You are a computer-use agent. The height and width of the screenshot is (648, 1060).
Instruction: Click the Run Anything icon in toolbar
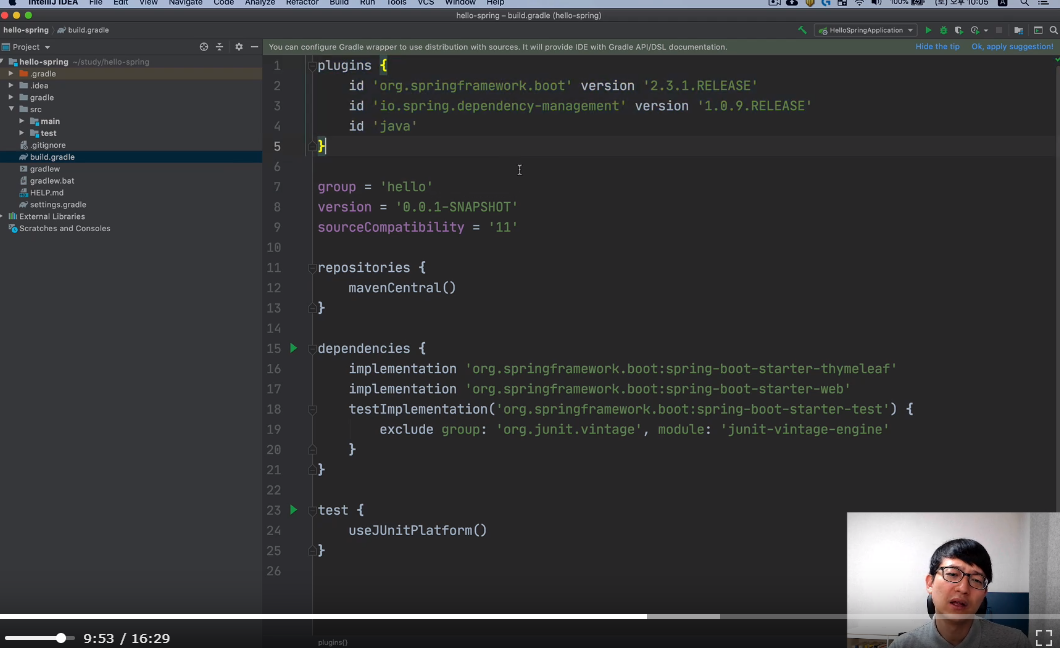[x=1038, y=30]
